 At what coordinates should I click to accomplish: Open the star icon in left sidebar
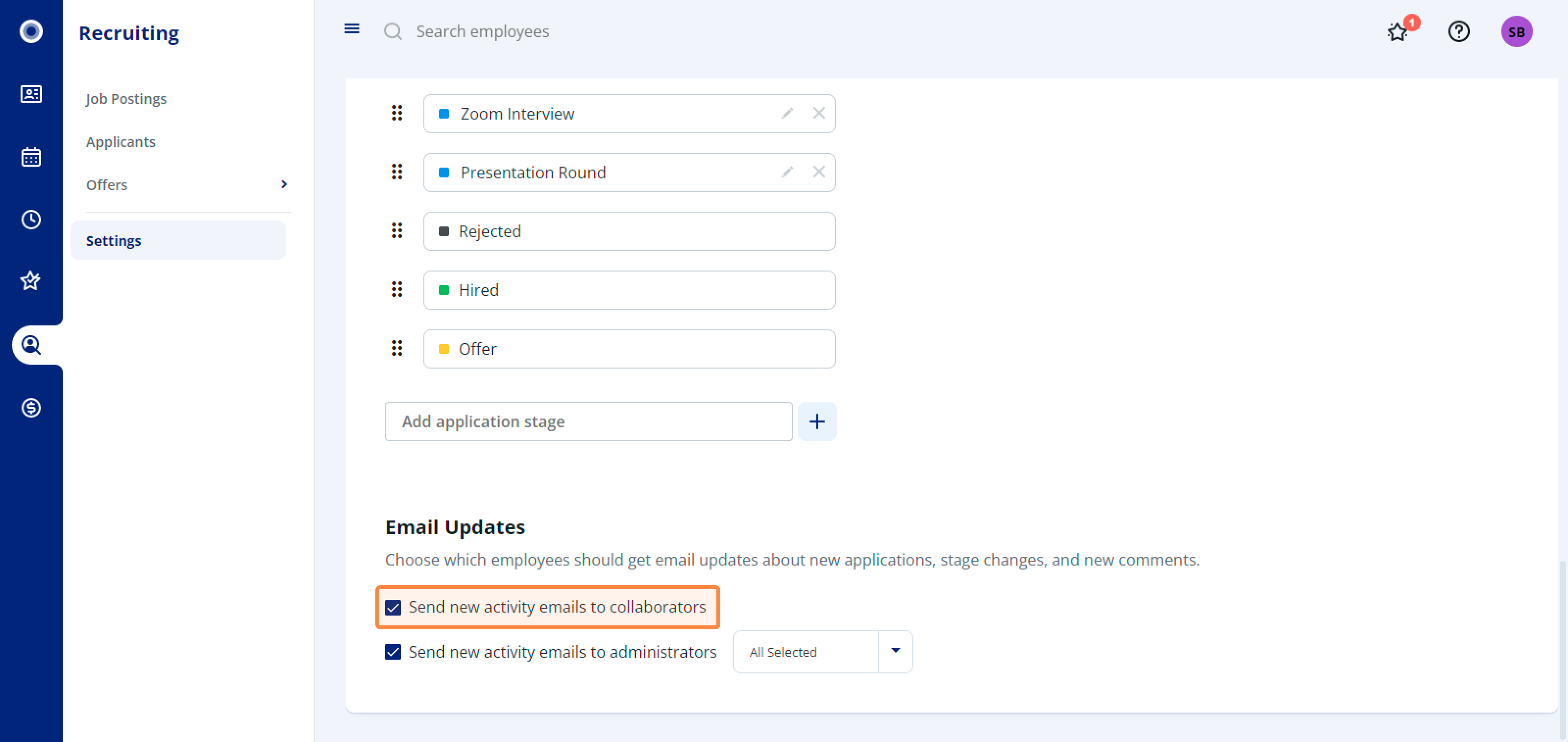(x=31, y=281)
